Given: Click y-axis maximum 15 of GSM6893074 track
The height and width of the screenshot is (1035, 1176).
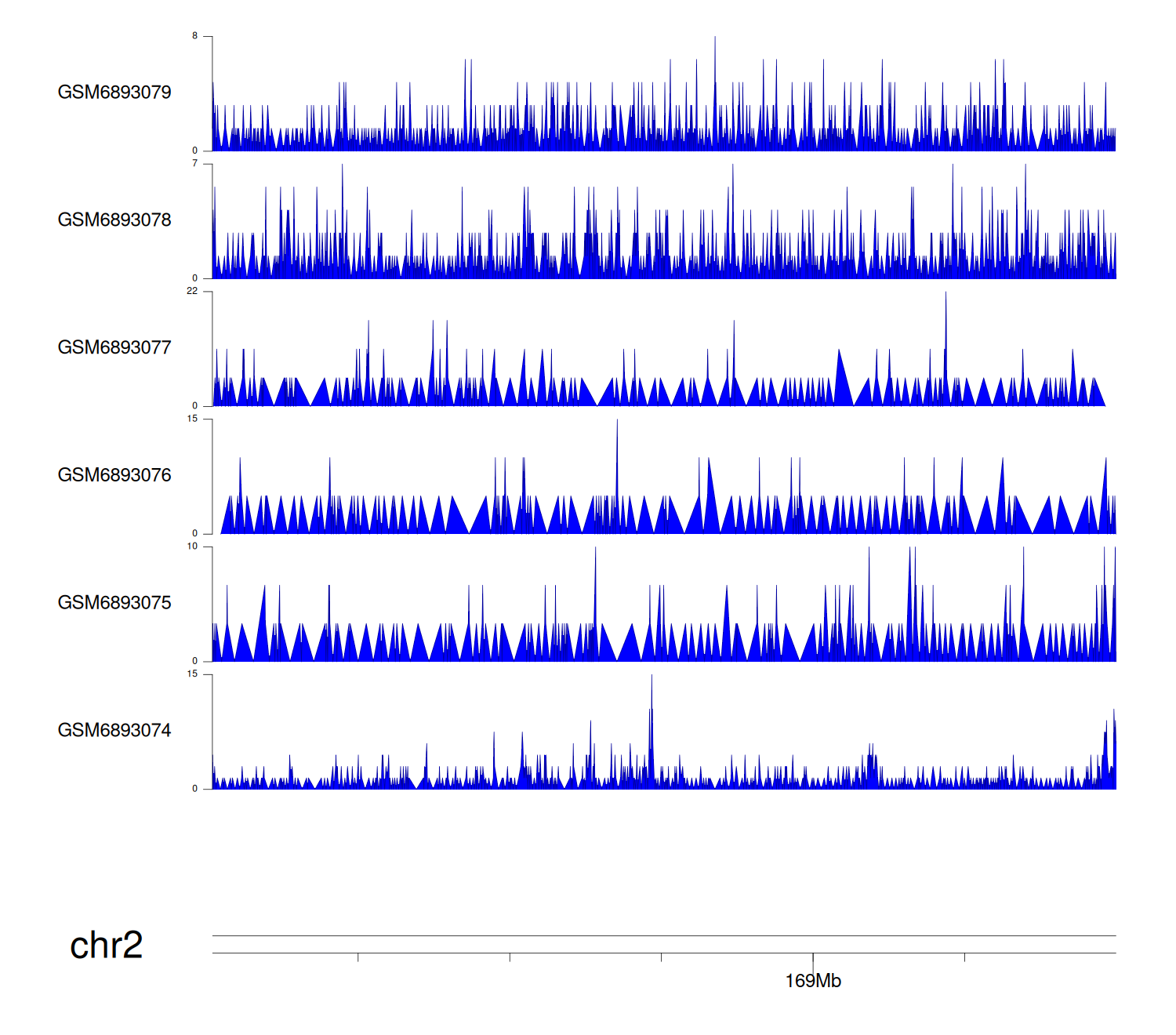Looking at the screenshot, I should tap(192, 674).
